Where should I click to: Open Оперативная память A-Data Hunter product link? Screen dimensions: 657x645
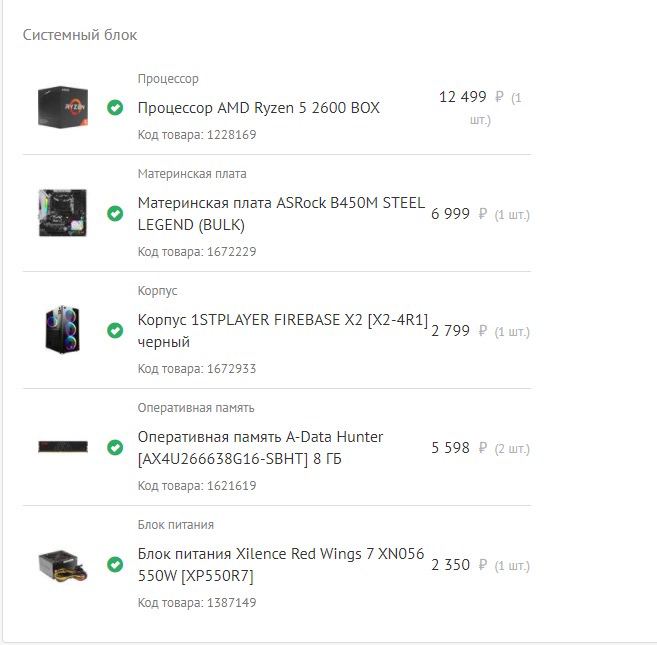point(260,448)
